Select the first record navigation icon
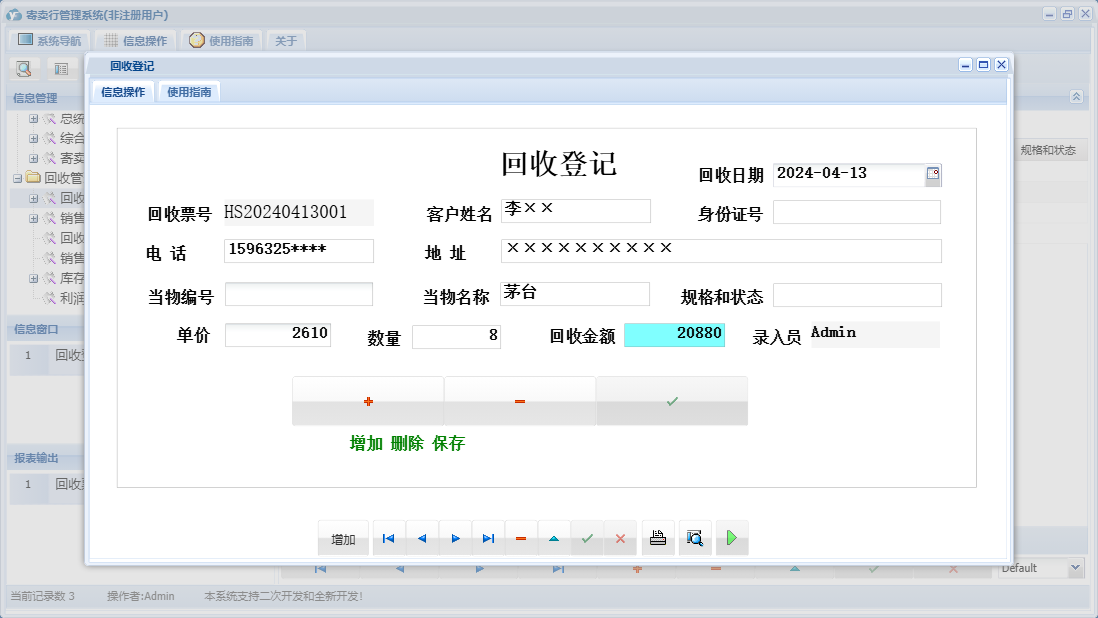This screenshot has height=618, width=1098. [388, 538]
